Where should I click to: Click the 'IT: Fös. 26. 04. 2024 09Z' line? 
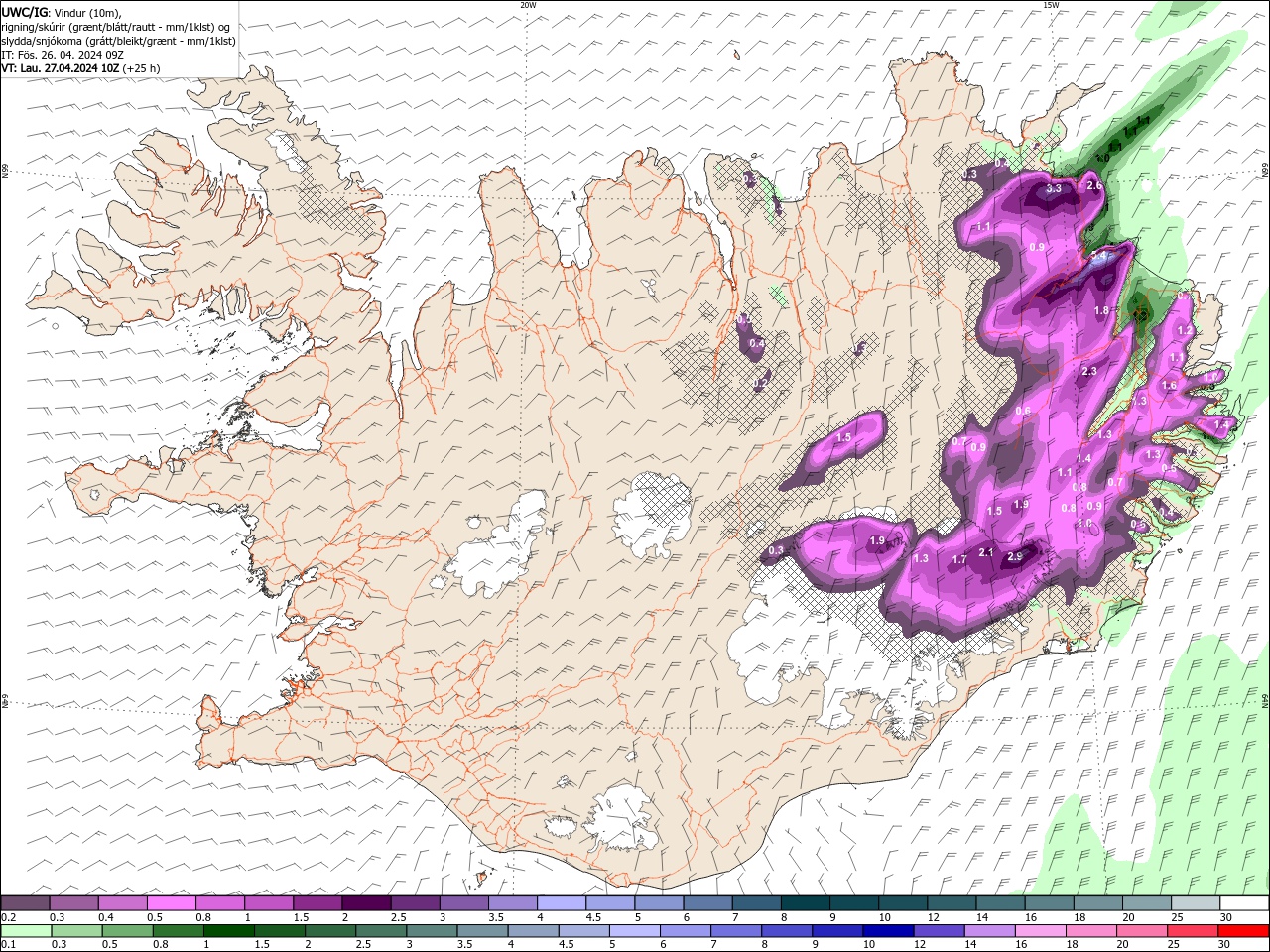63,55
